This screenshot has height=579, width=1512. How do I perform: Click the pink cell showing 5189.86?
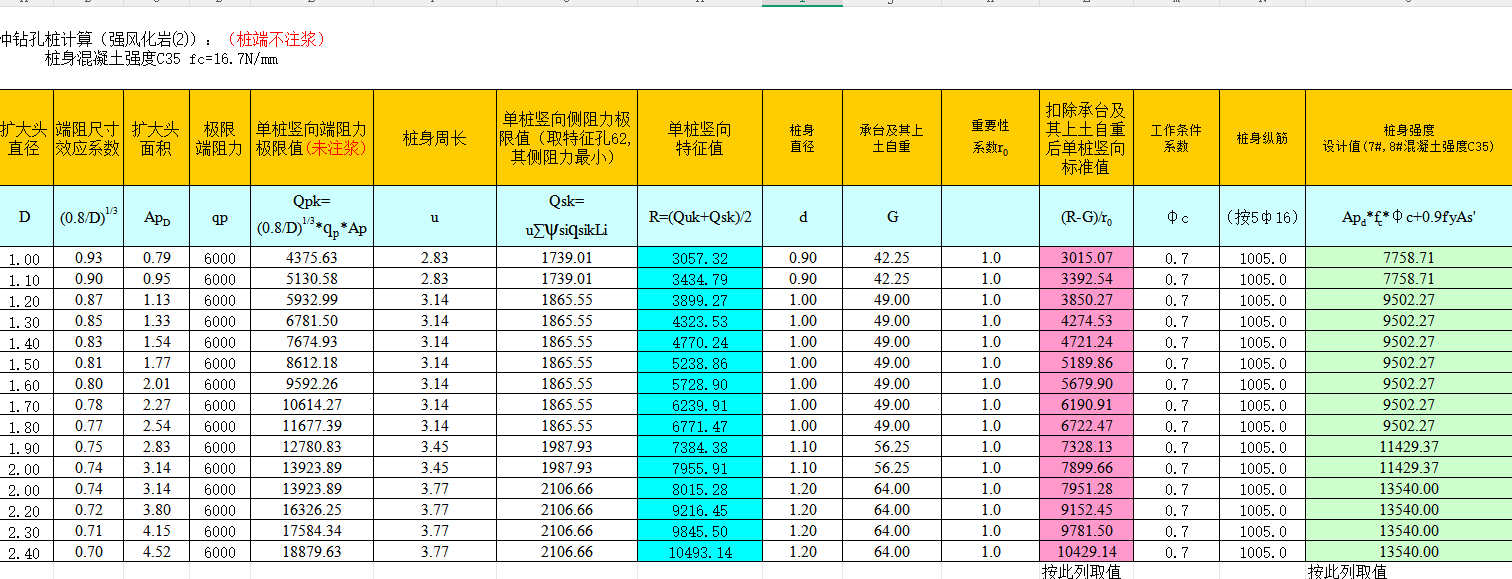(x=1086, y=363)
